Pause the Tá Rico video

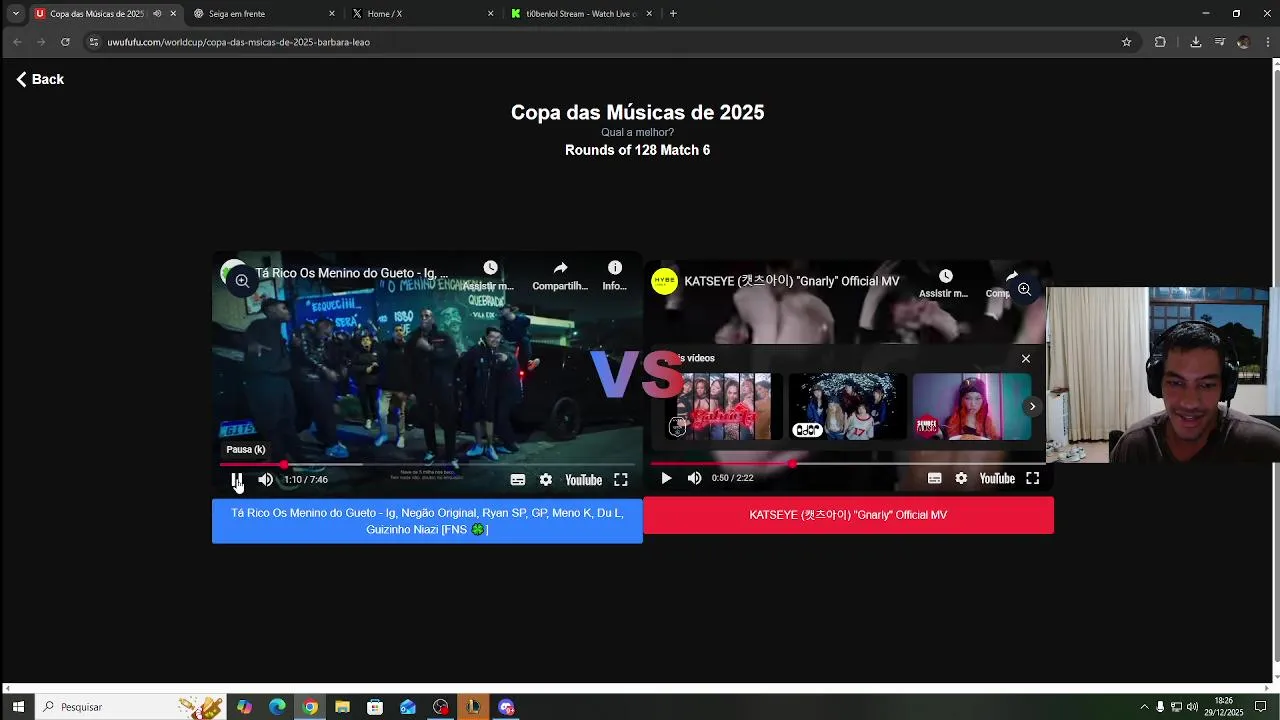coord(237,480)
